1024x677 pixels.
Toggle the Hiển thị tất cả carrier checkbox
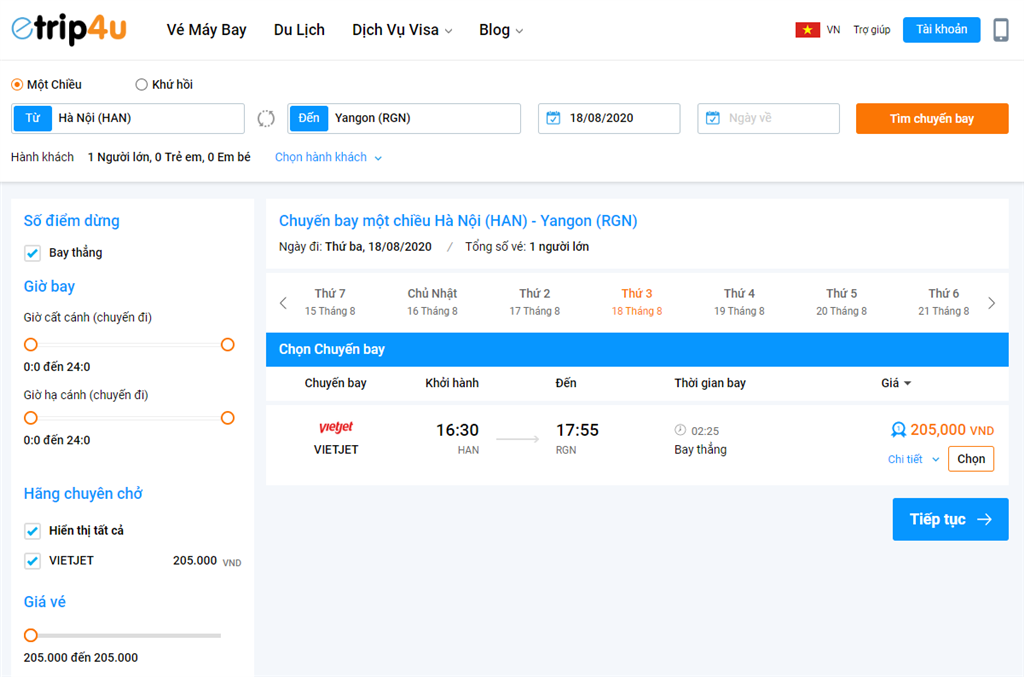point(32,530)
